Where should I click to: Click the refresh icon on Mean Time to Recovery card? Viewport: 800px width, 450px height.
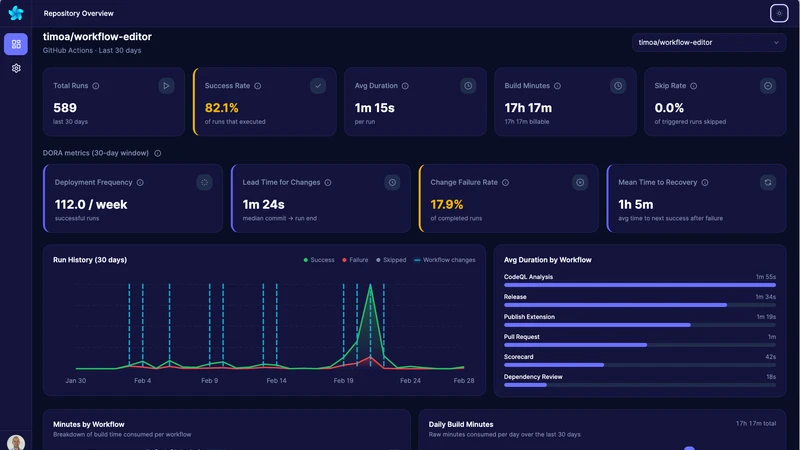point(768,182)
